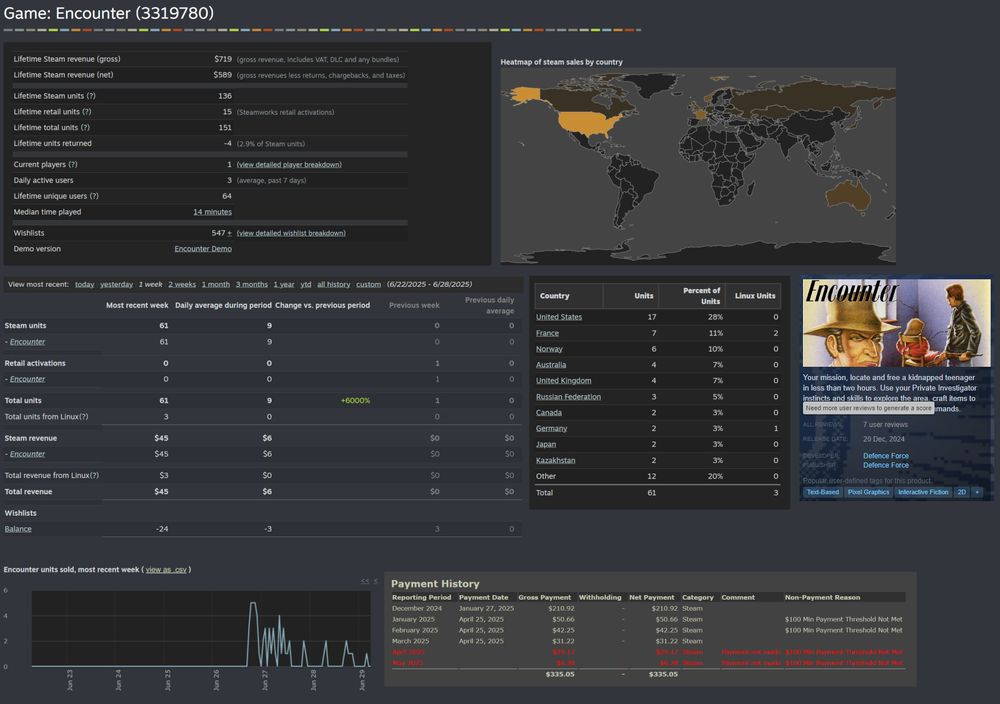Open the Australia country link
This screenshot has height=704, width=1000.
[x=551, y=365]
